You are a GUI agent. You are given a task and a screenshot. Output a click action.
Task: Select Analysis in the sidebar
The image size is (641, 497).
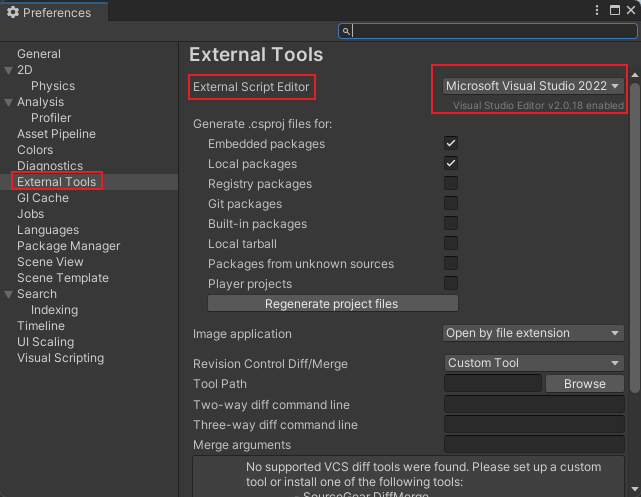click(x=40, y=102)
